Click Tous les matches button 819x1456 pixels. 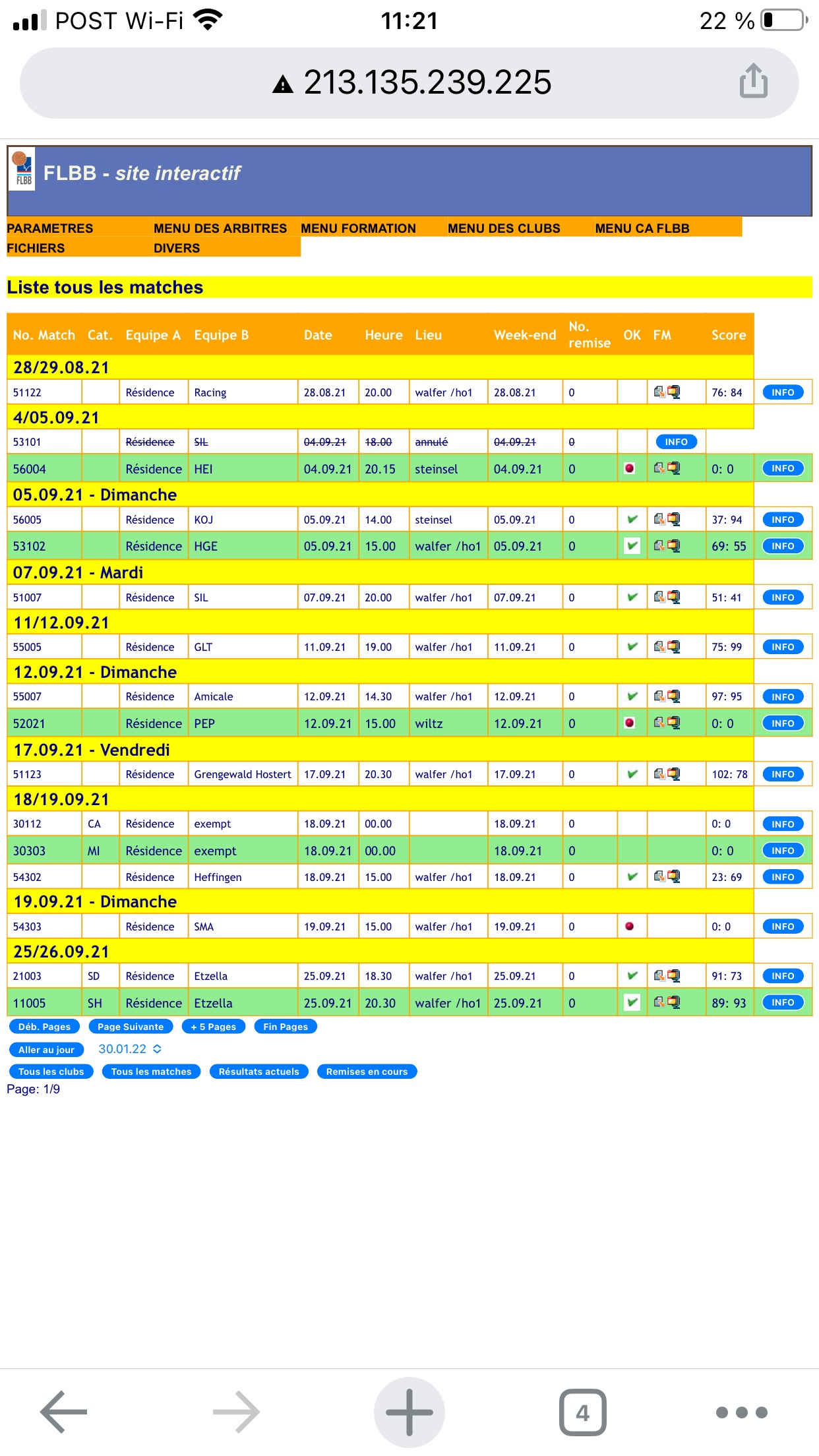coord(151,1071)
